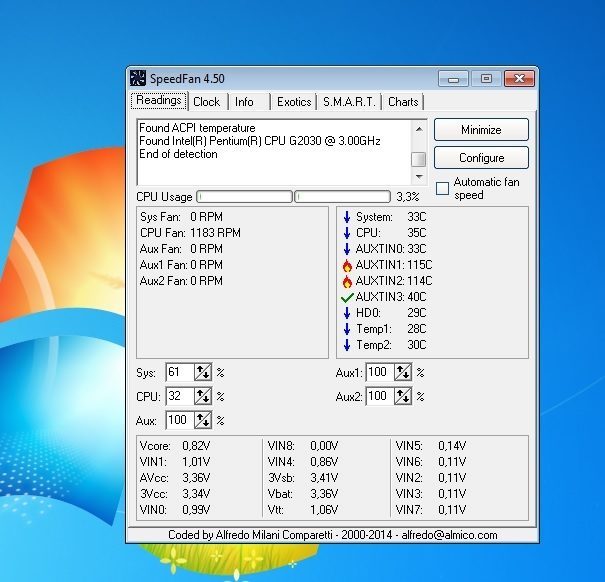Open the Charts tab
Image resolution: width=605 pixels, height=582 pixels.
[403, 102]
